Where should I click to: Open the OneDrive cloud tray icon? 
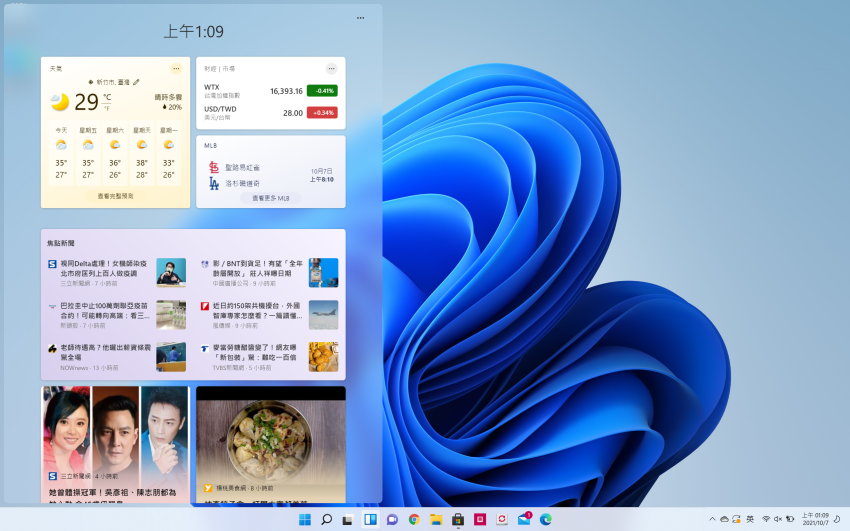point(724,519)
